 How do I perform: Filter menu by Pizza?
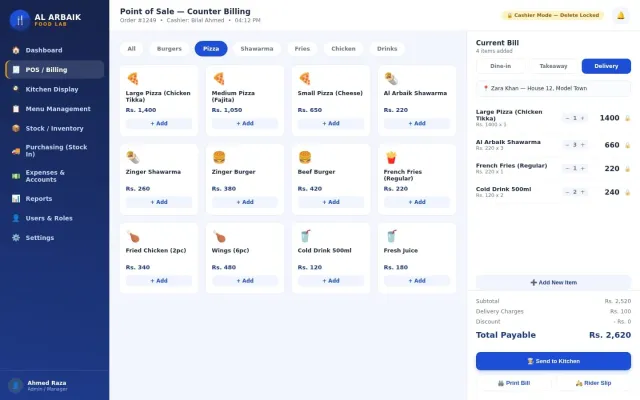click(211, 49)
